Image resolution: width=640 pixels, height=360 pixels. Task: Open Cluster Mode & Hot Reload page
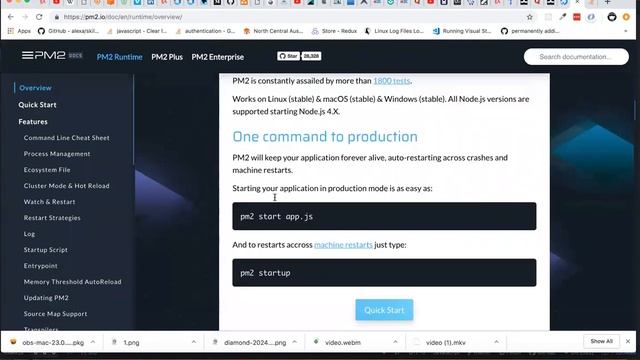tap(67, 186)
